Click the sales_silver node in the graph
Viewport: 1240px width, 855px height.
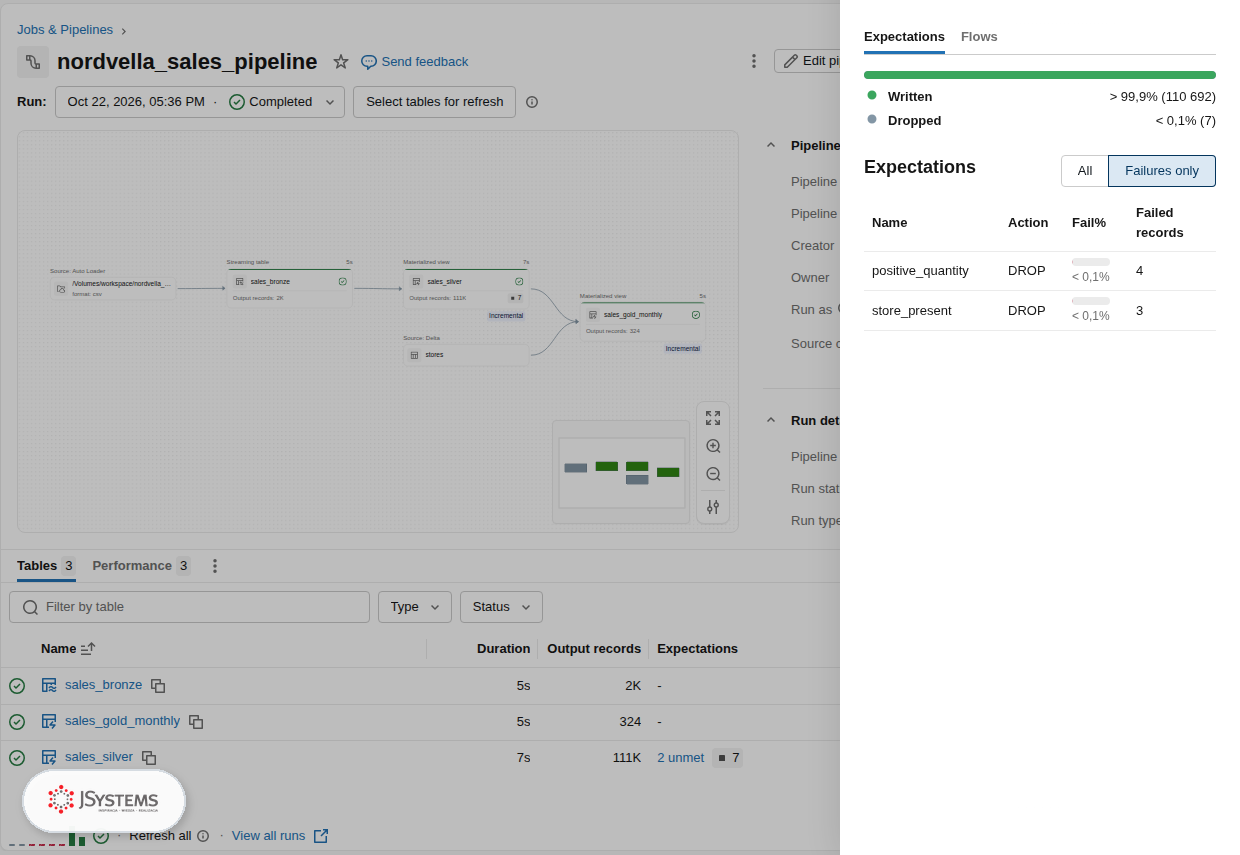[x=466, y=289]
